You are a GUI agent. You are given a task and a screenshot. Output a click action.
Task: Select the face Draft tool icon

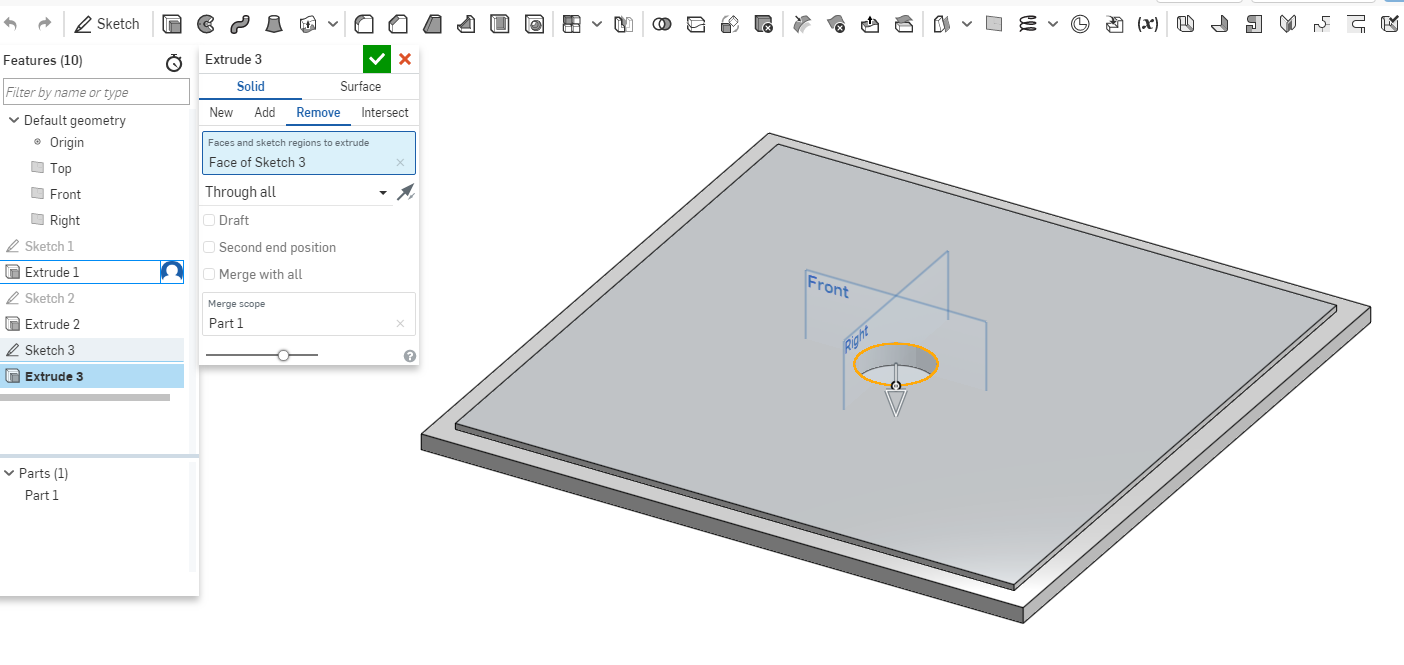433,24
